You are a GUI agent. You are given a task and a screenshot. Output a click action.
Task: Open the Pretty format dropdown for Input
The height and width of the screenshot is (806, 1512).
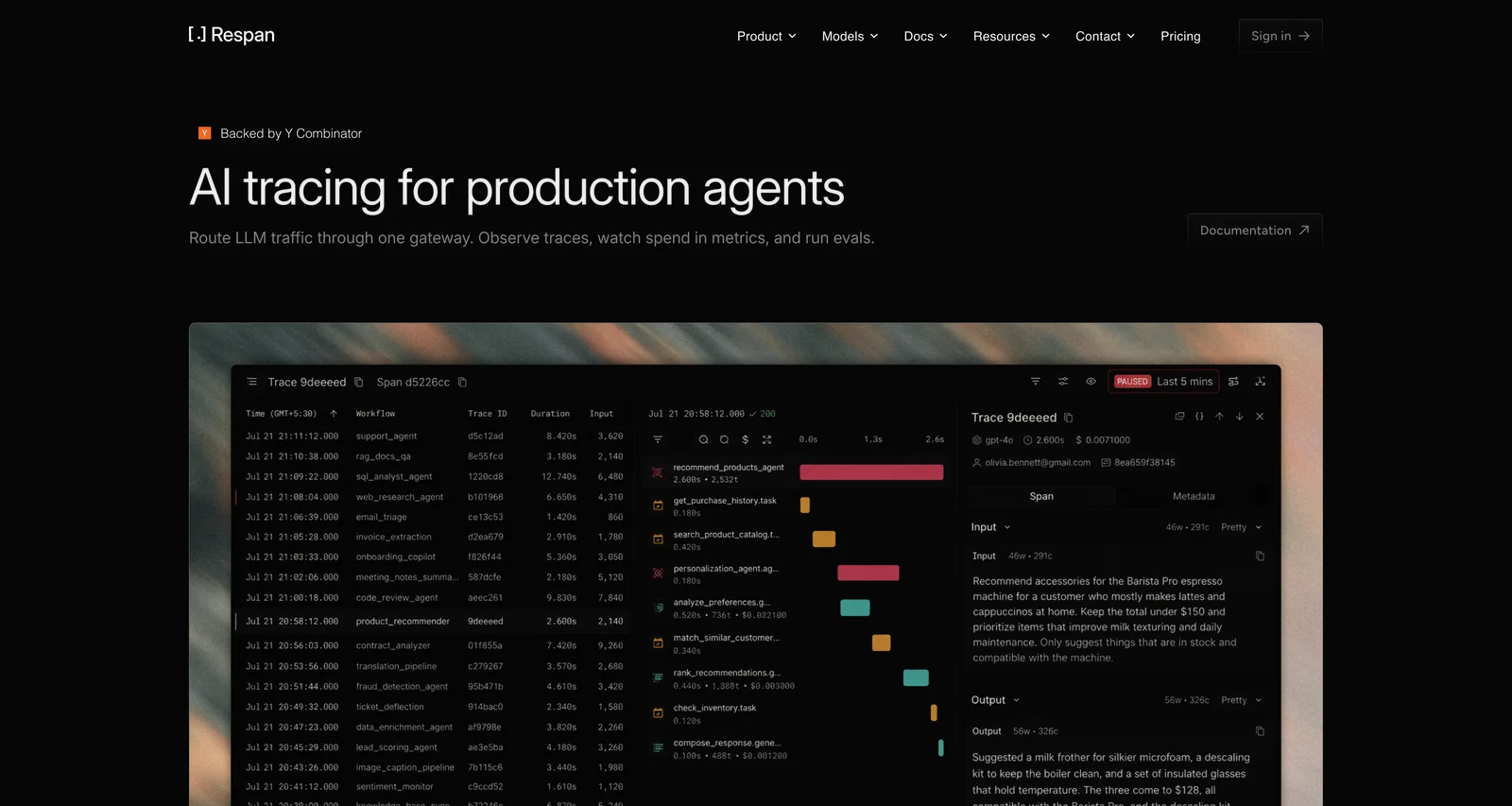[x=1241, y=527]
